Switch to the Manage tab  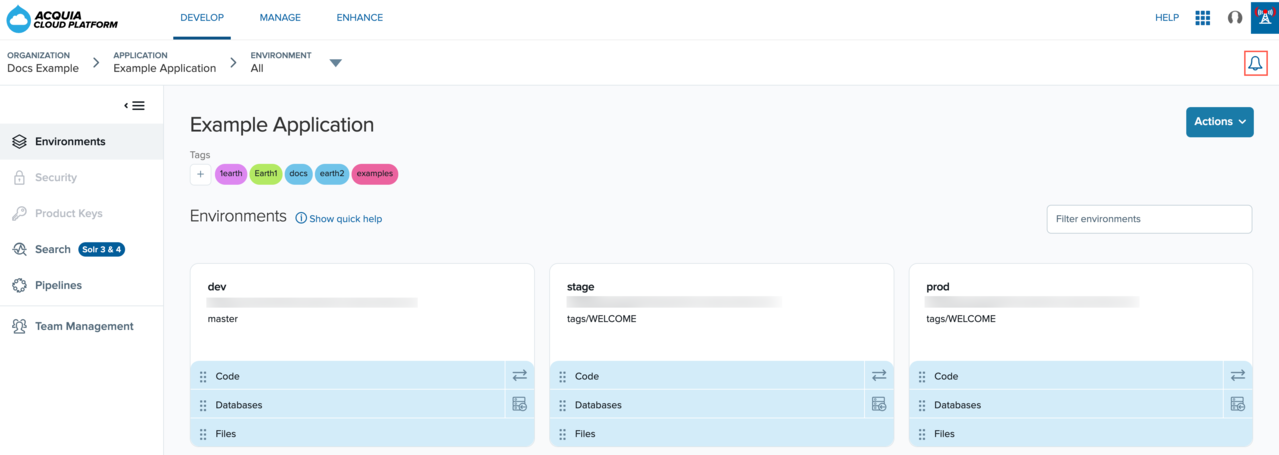(x=280, y=18)
